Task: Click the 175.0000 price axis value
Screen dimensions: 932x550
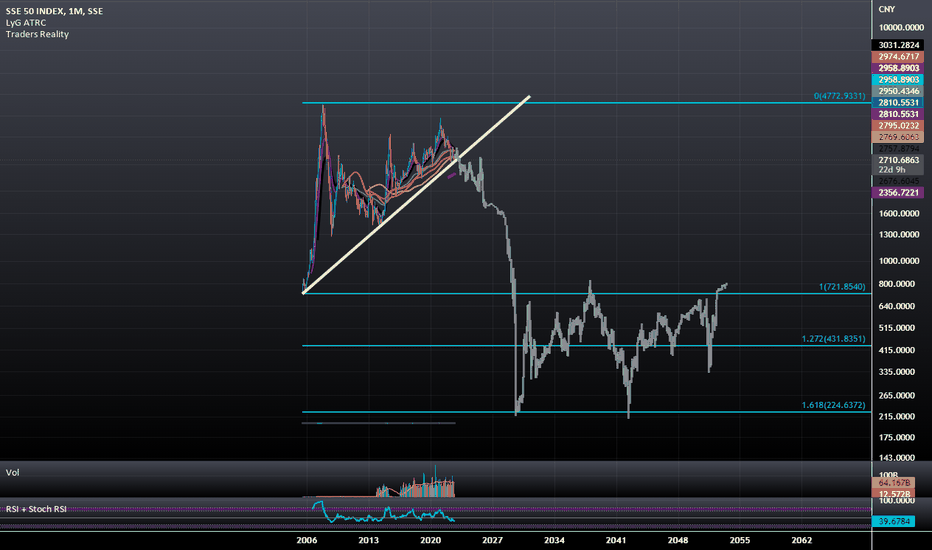Action: pos(896,437)
